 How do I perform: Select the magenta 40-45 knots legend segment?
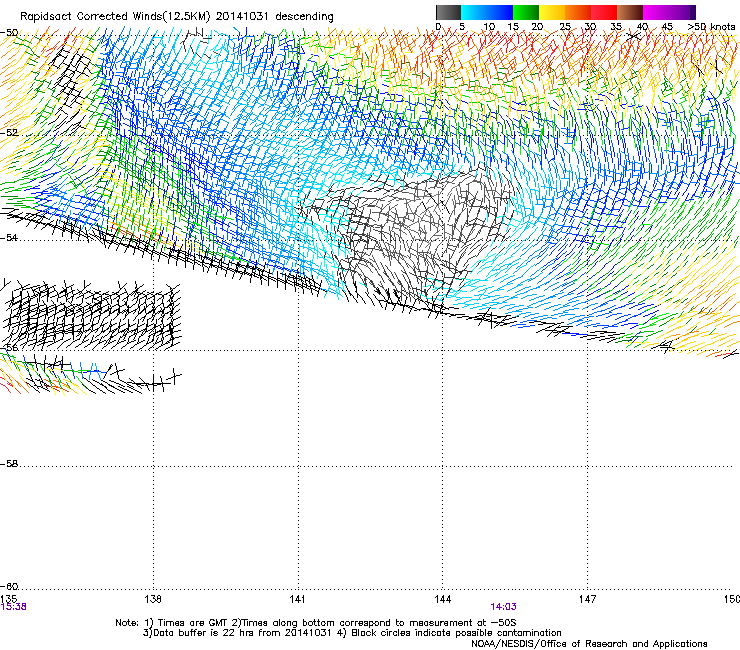click(x=656, y=12)
